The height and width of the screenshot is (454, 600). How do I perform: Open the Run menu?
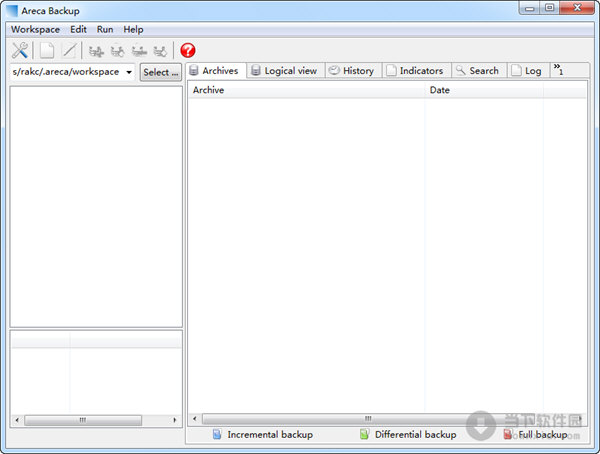pyautogui.click(x=105, y=29)
